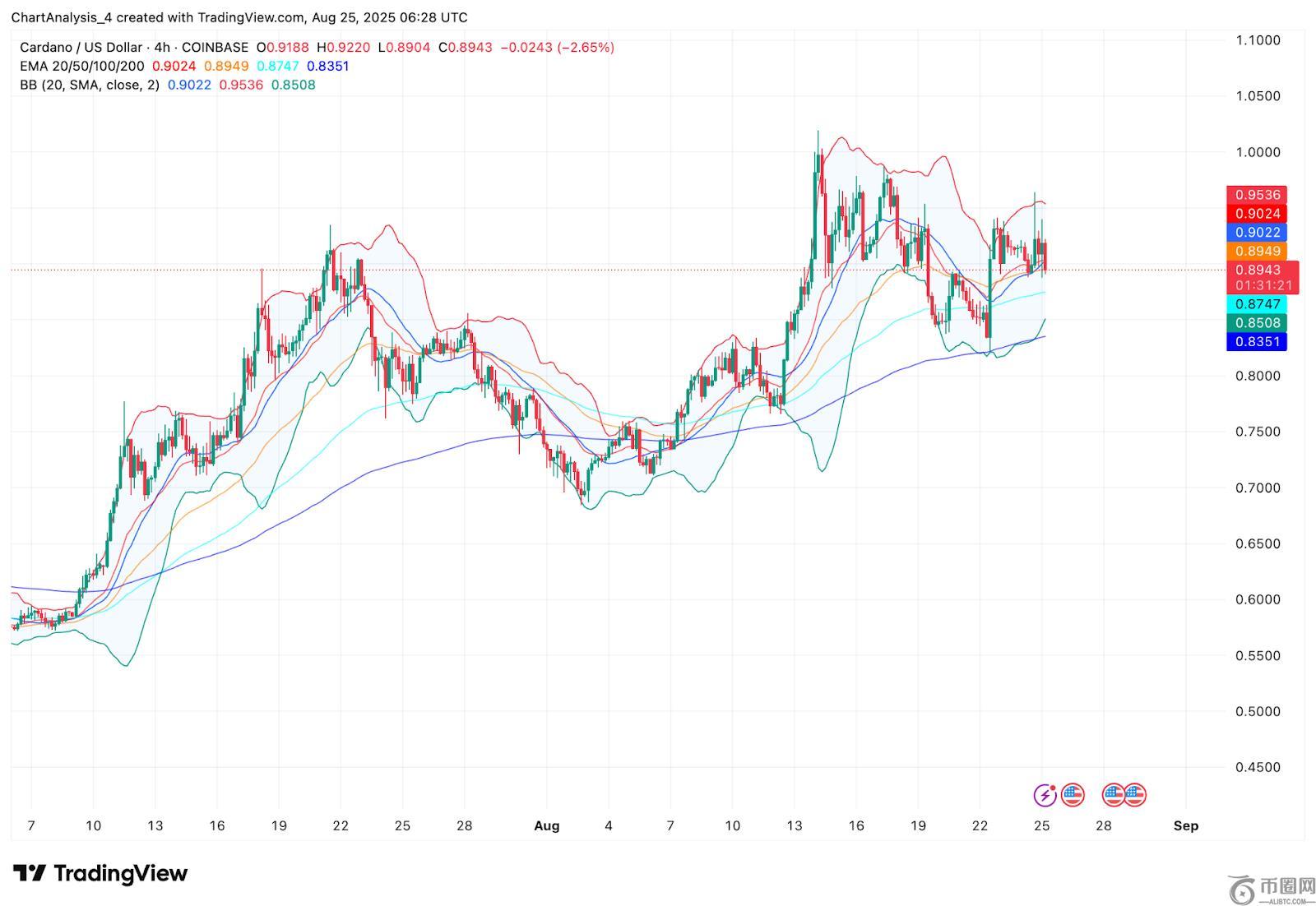1316x906 pixels.
Task: Click the 25 date label on time axis
Action: pyautogui.click(x=1041, y=826)
